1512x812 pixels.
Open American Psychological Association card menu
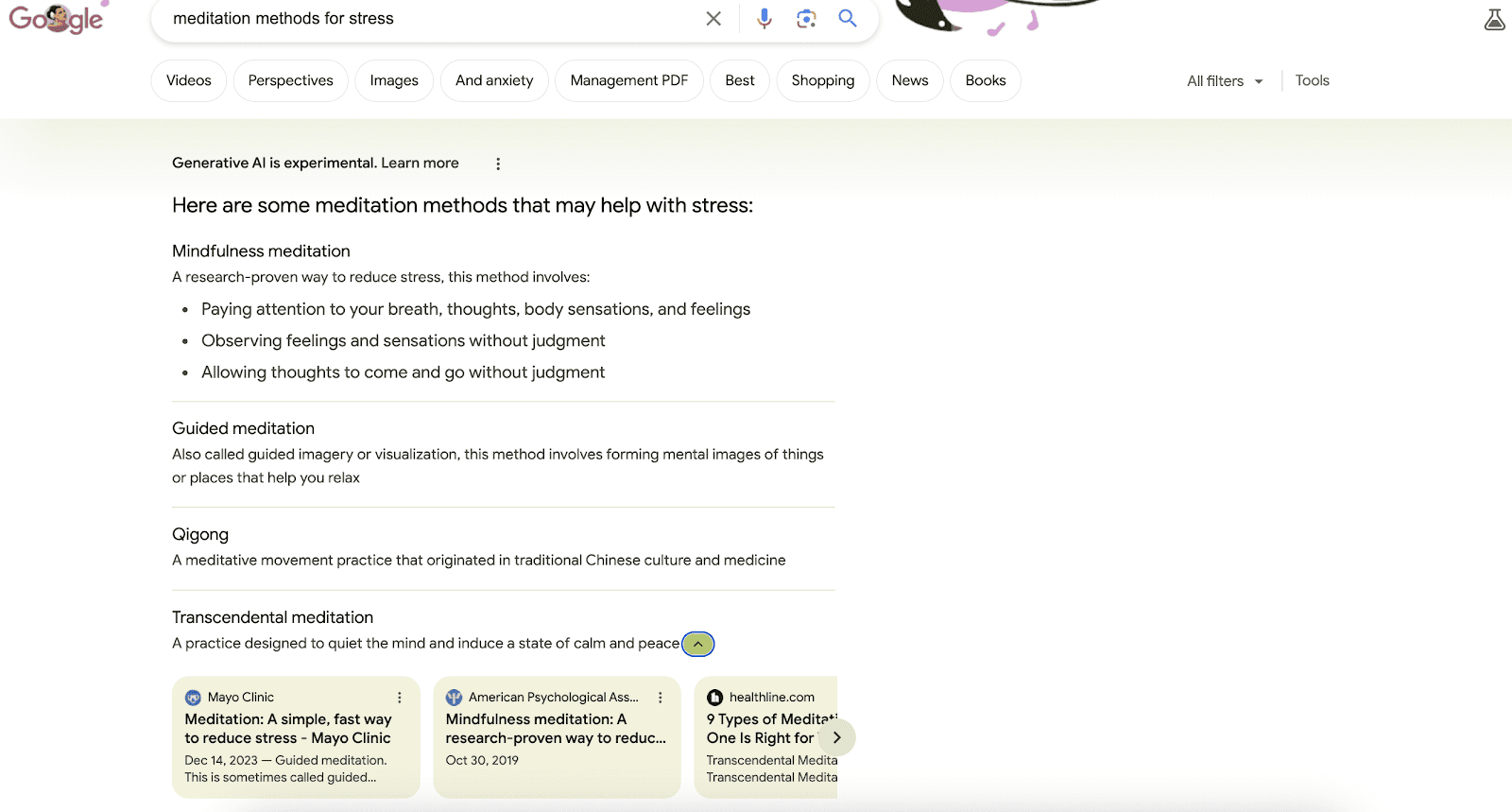click(661, 698)
